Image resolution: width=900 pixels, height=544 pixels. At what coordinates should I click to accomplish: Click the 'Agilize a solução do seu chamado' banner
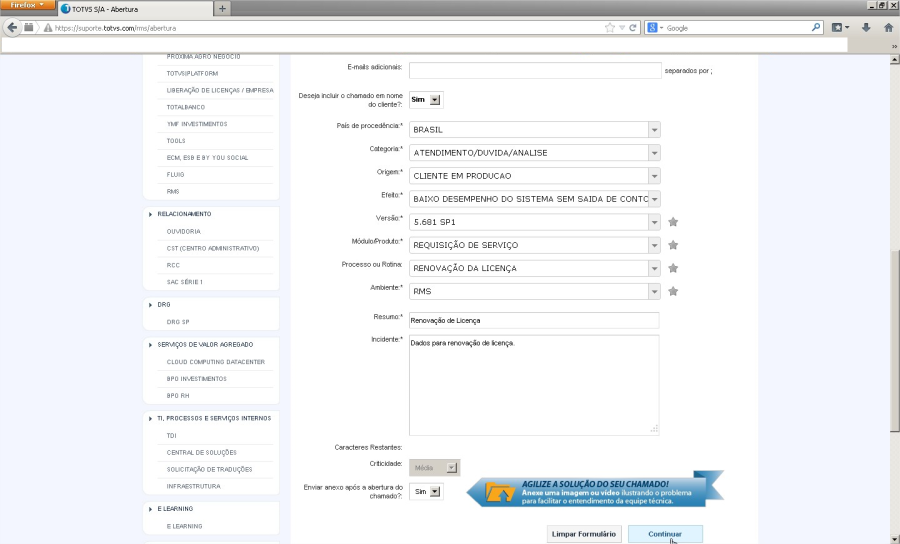595,489
